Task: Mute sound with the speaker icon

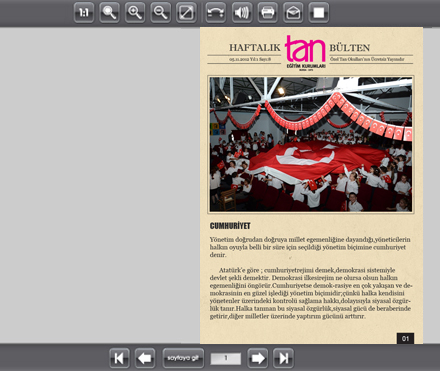Action: click(242, 13)
